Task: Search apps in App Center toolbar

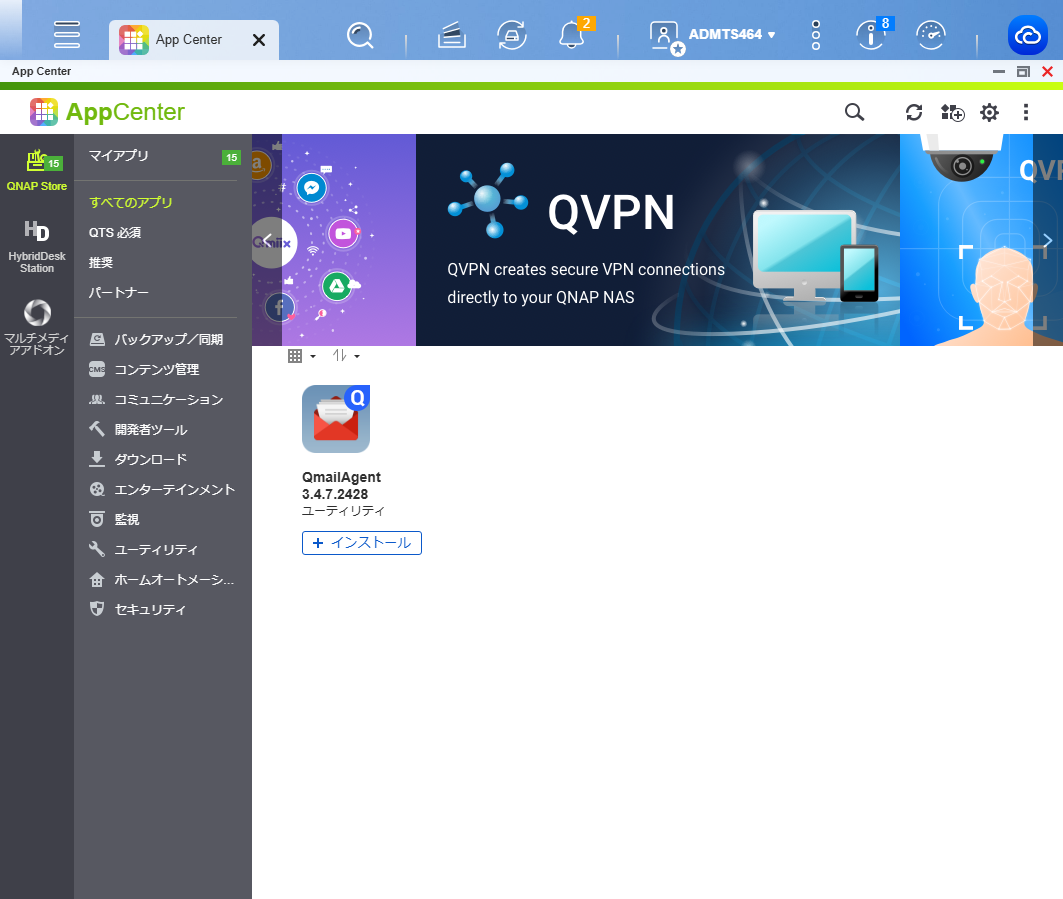Action: pyautogui.click(x=854, y=112)
